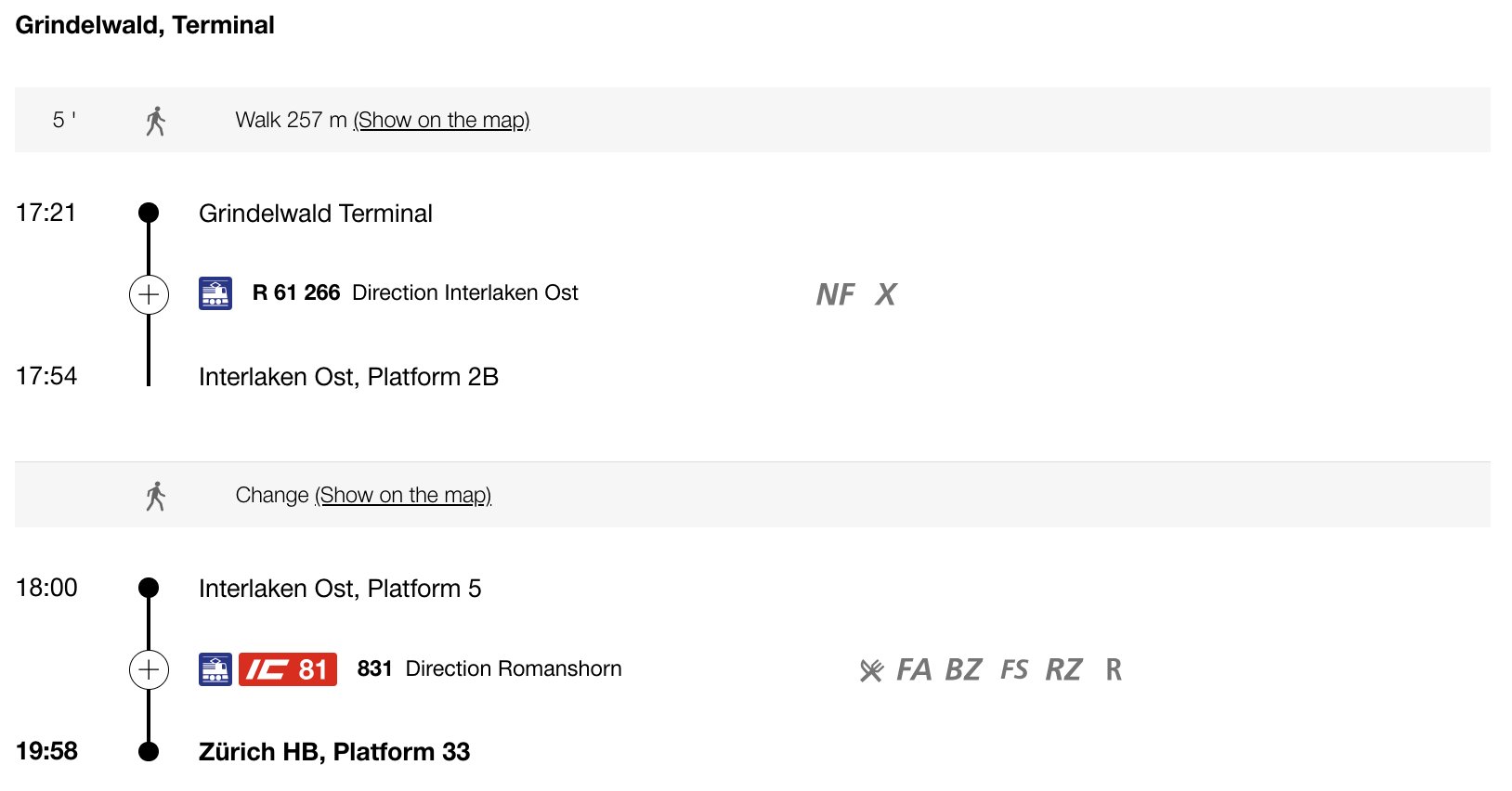Expand stops for R 61 266 train

click(149, 294)
